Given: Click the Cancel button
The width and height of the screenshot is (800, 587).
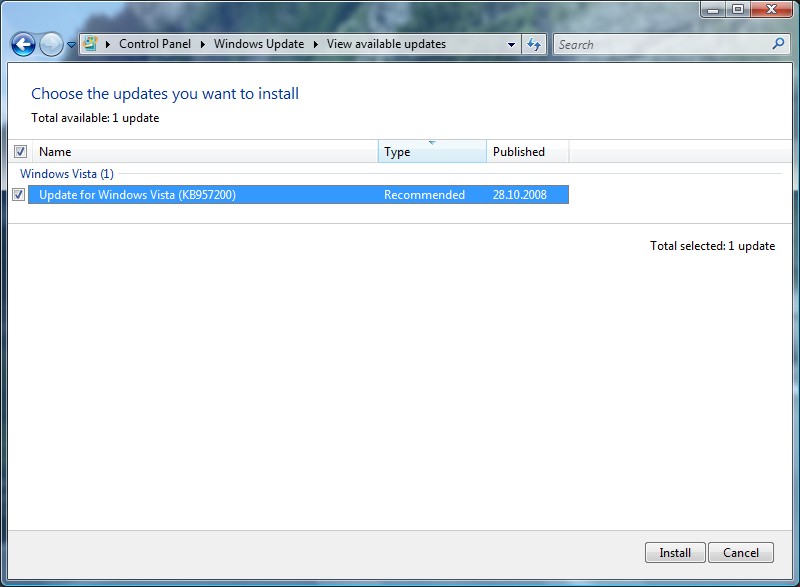Looking at the screenshot, I should tap(741, 553).
